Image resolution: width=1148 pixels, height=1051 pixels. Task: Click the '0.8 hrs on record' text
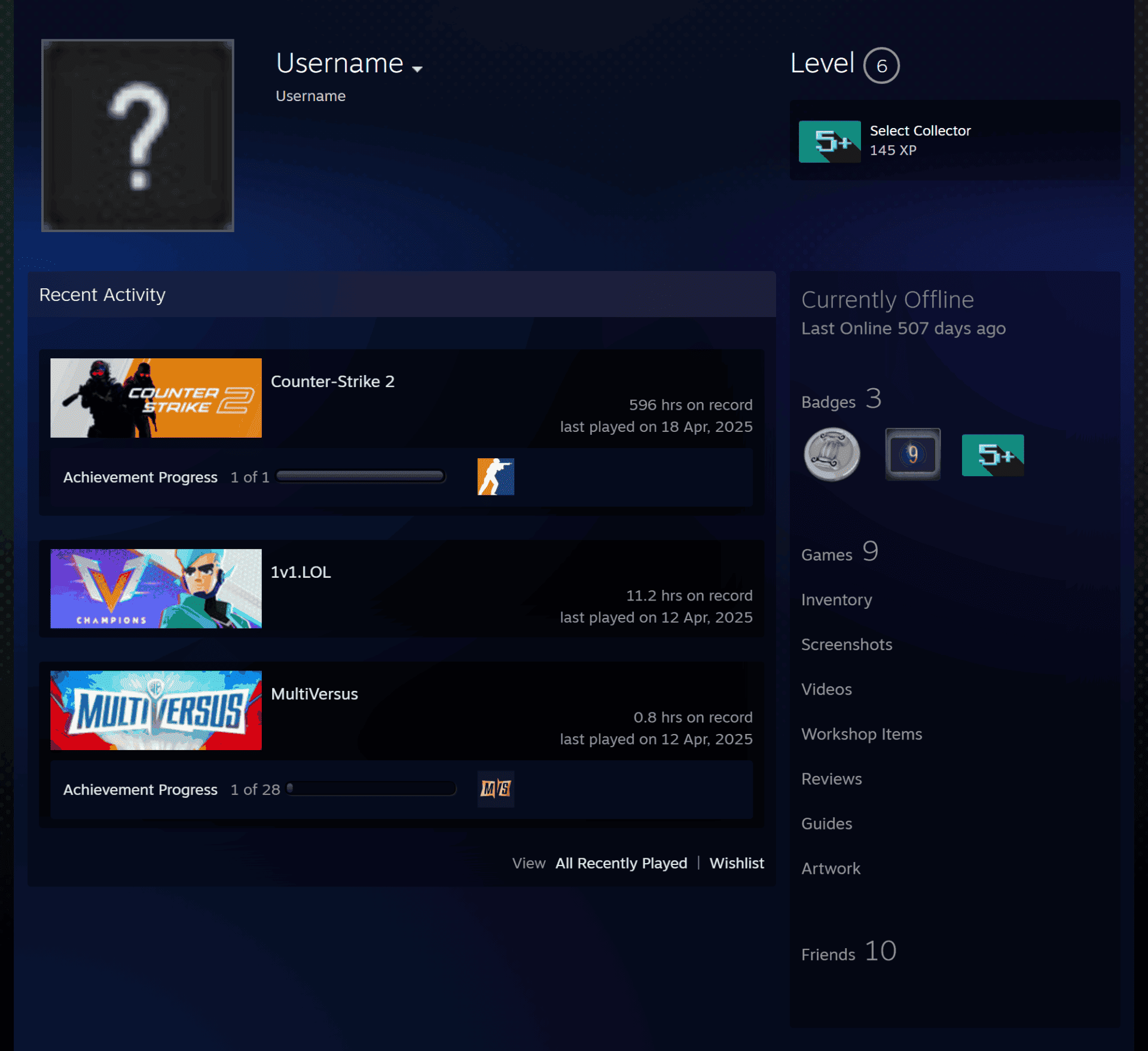[x=693, y=717]
